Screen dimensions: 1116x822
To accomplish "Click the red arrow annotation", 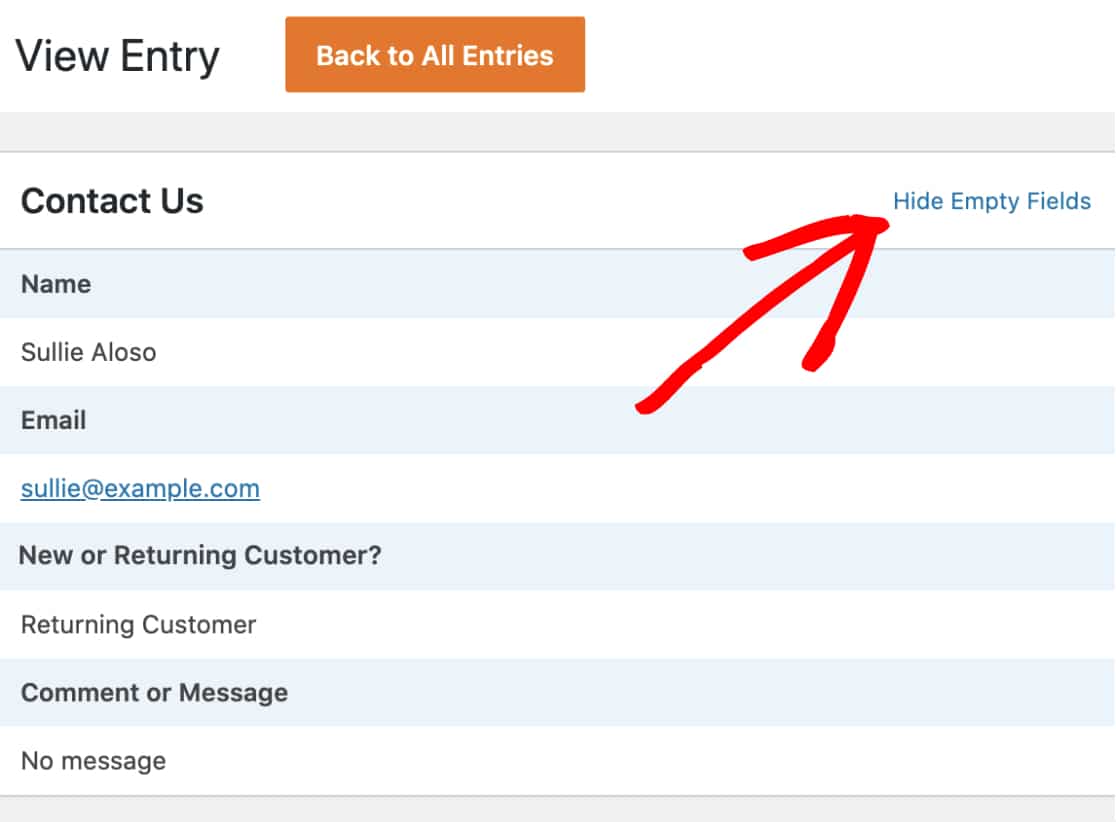I will pyautogui.click(x=762, y=314).
